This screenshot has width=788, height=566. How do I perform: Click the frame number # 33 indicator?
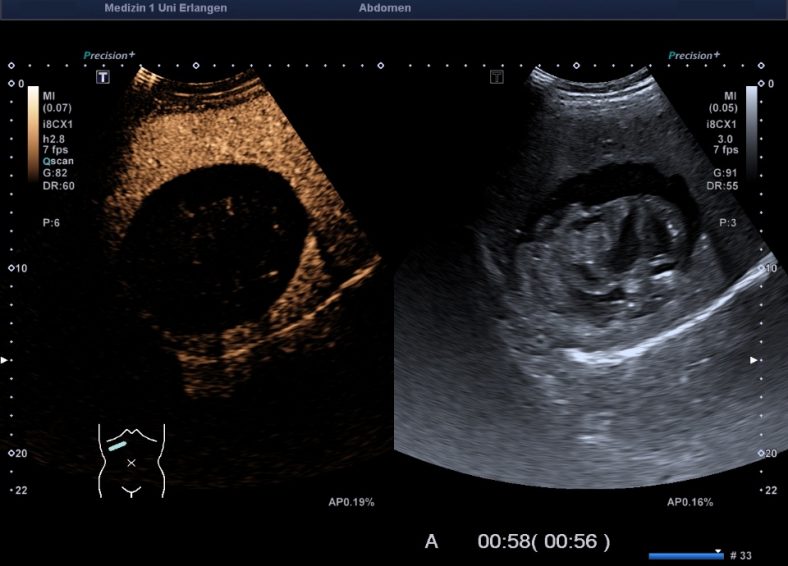pyautogui.click(x=743, y=555)
